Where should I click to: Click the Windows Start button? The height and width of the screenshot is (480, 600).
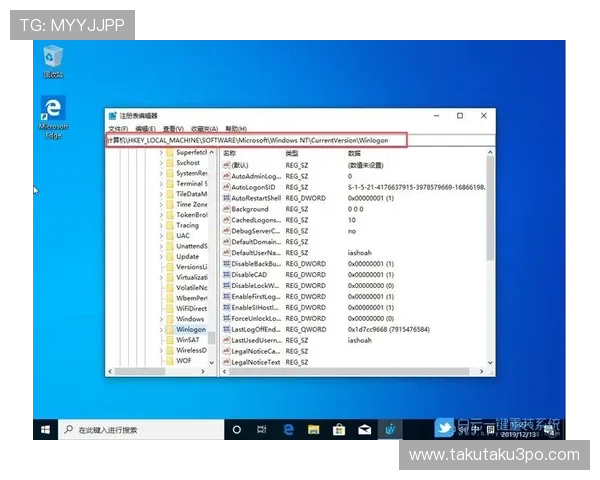point(45,429)
